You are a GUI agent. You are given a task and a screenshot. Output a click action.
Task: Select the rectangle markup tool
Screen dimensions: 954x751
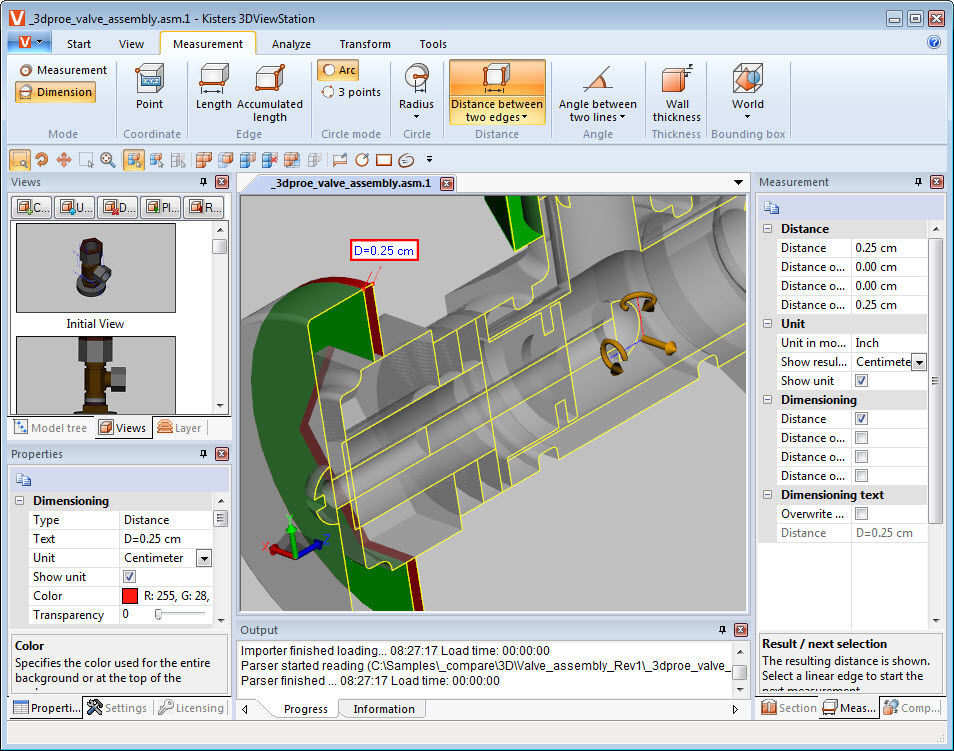[384, 160]
